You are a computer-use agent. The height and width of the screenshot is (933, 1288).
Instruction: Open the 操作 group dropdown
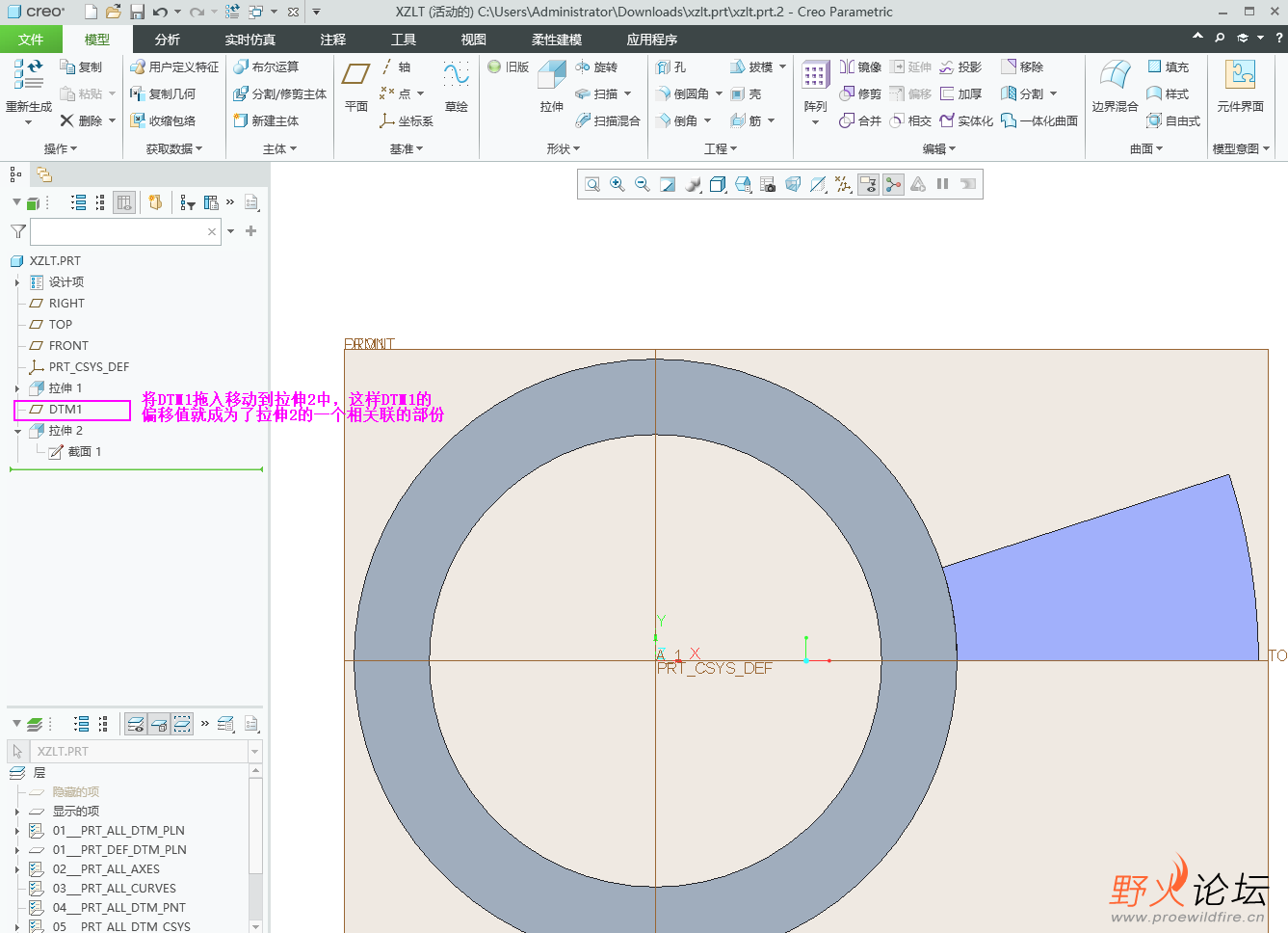pos(61,148)
